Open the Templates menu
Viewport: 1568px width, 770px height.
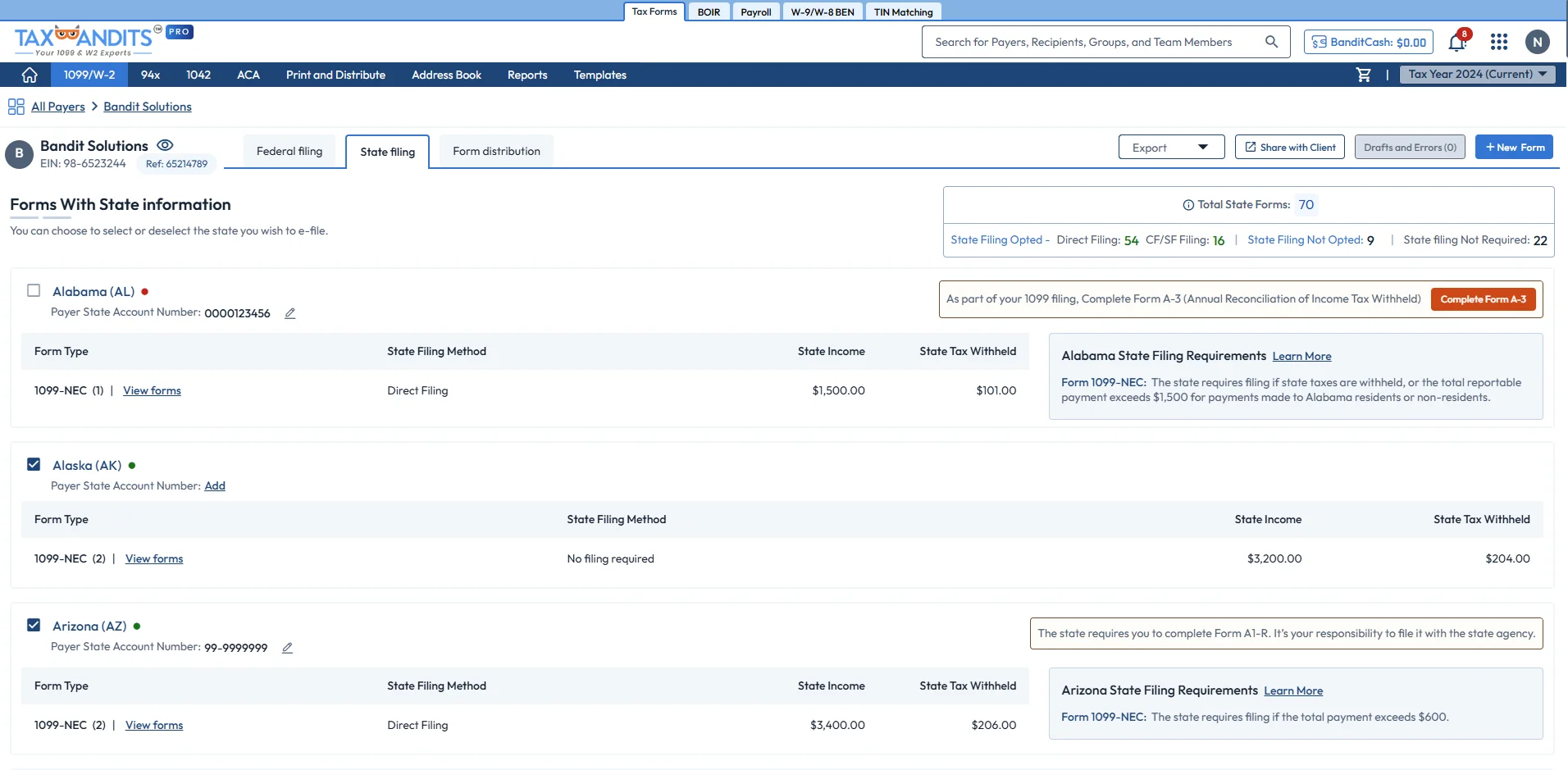pos(600,75)
